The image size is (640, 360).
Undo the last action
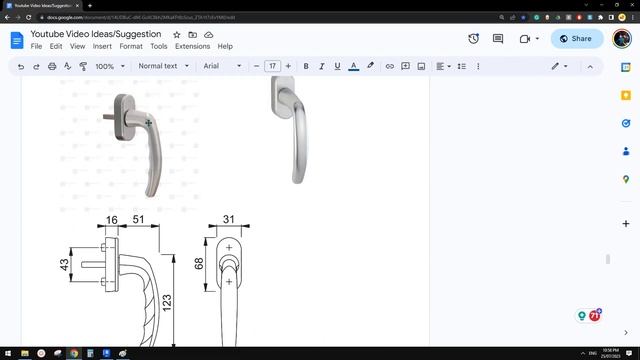click(x=21, y=66)
